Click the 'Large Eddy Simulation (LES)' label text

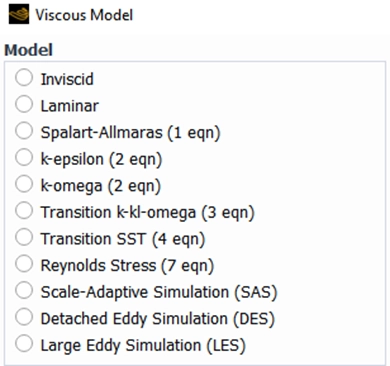143,345
